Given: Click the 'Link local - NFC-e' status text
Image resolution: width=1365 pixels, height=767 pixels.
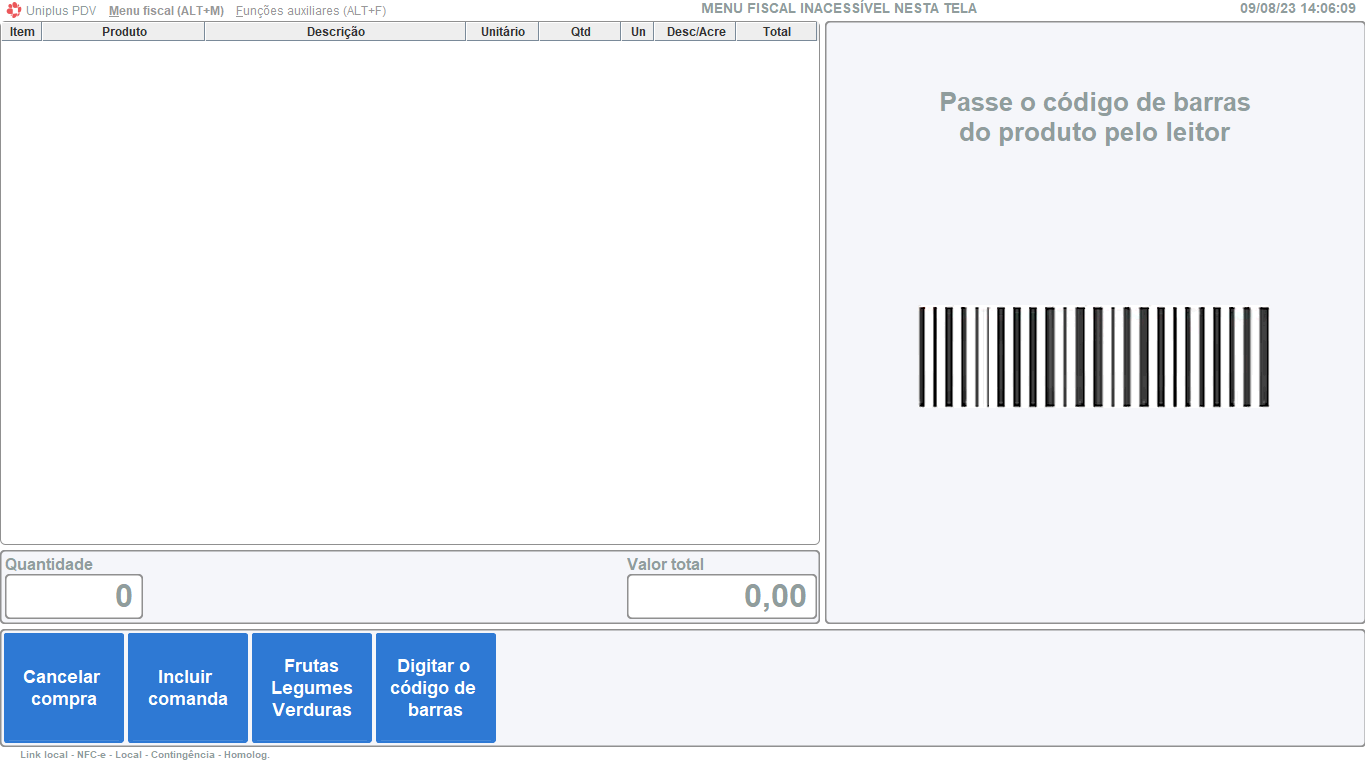Looking at the screenshot, I should (x=145, y=755).
